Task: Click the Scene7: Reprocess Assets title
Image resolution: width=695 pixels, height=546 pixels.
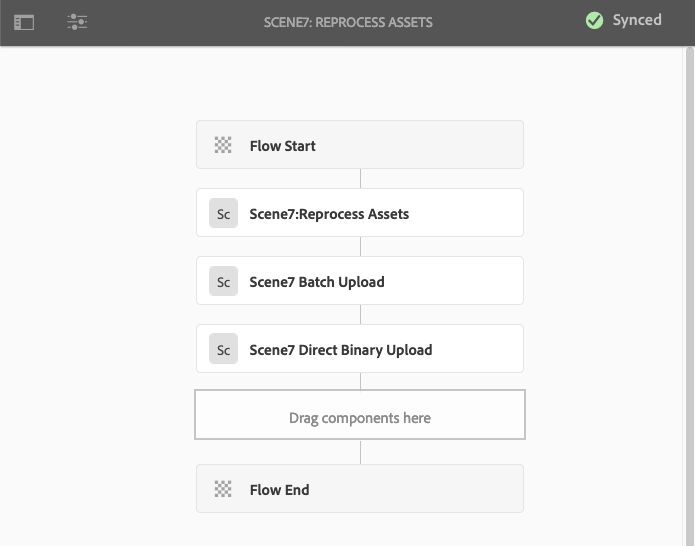Action: point(348,22)
